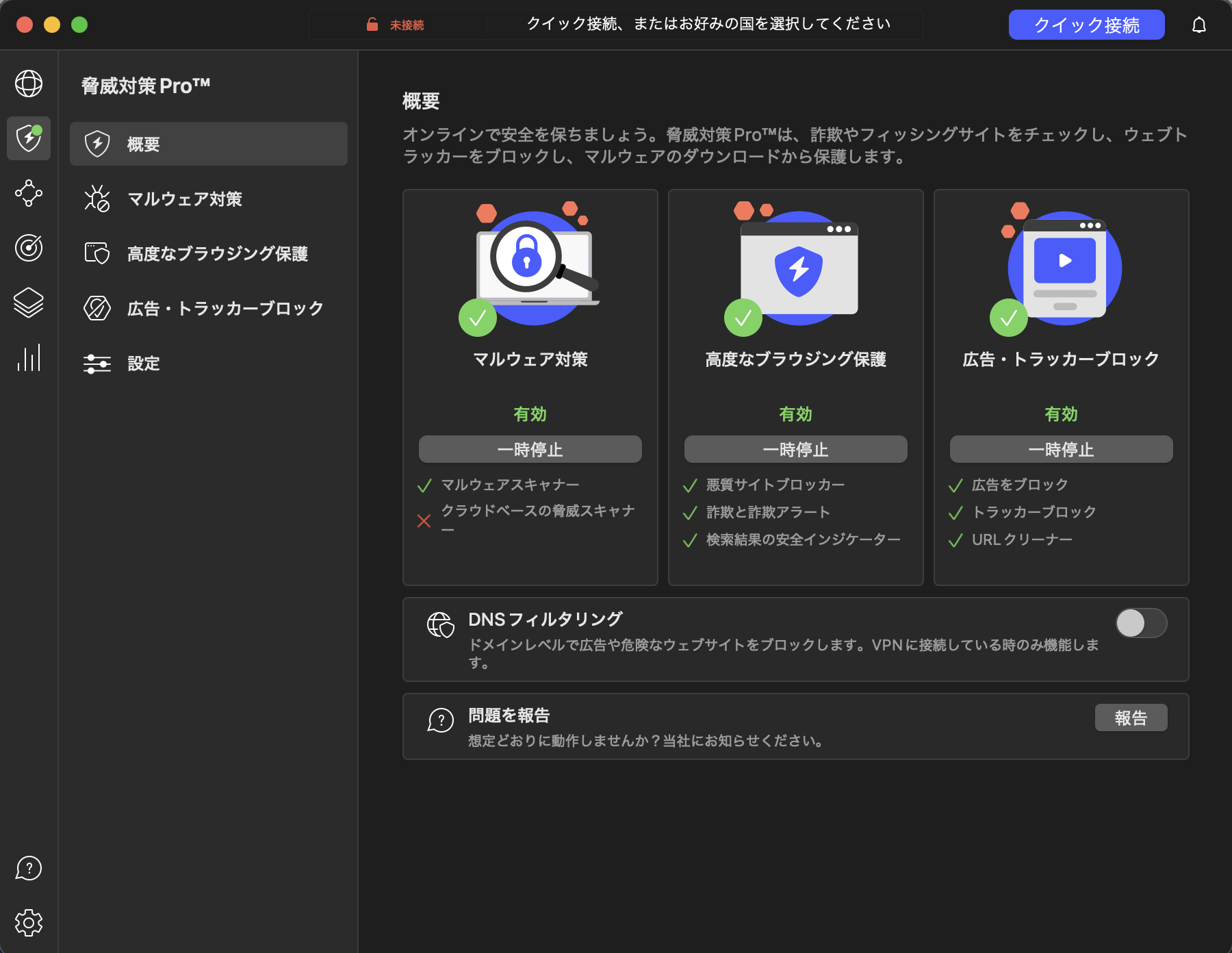
Task: Select 広告・トラッカーブロック in the side menu
Action: click(209, 308)
